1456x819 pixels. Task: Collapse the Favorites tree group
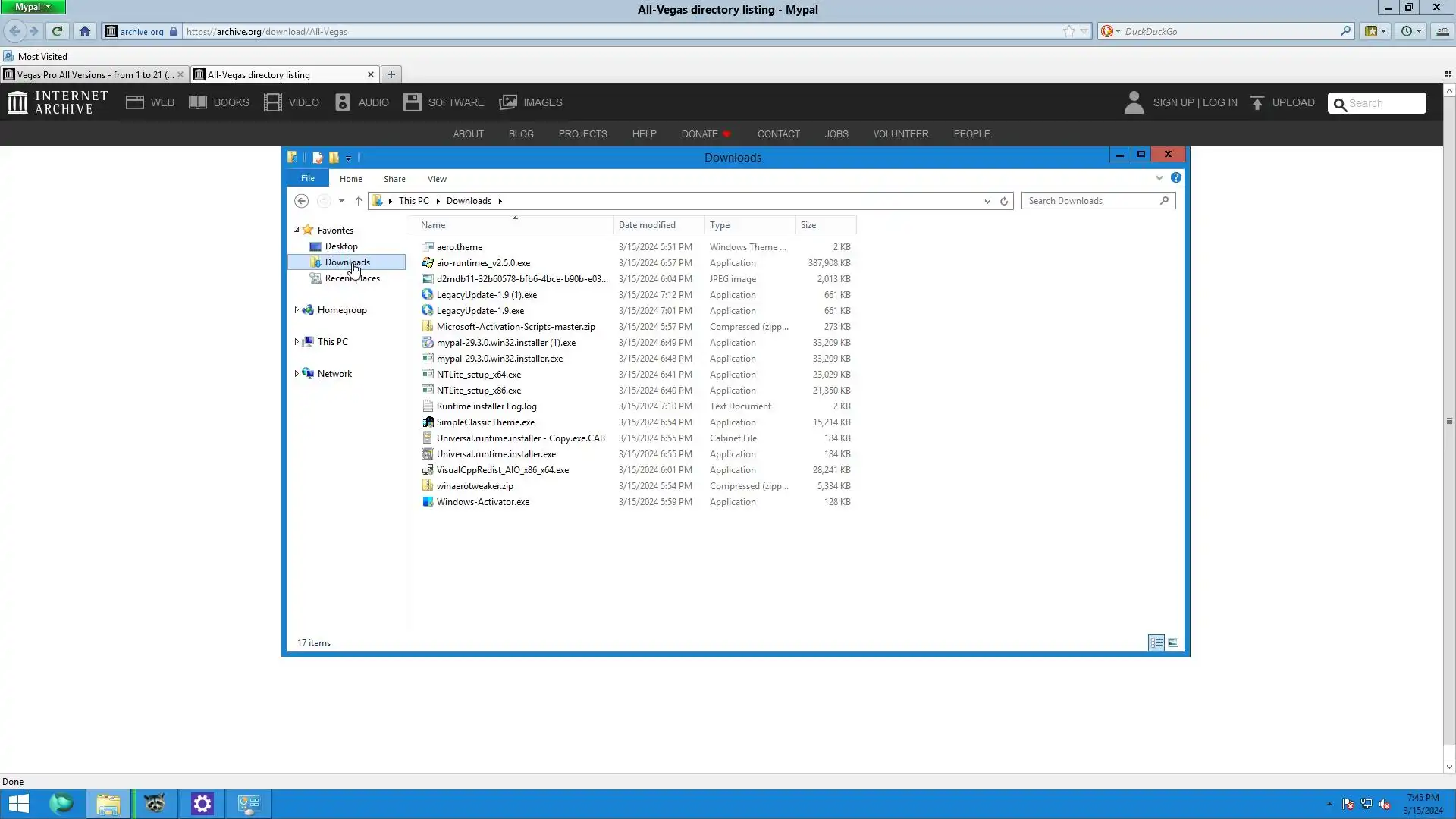click(297, 230)
